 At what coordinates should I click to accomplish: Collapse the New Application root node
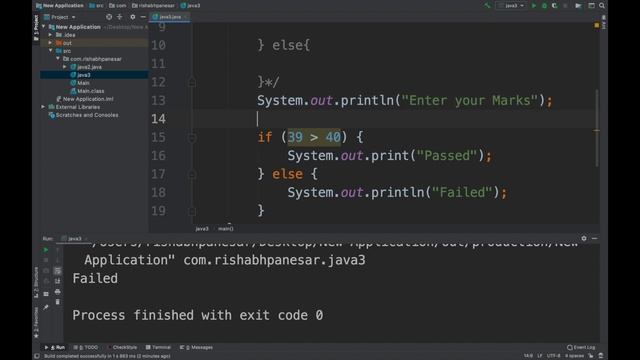(x=44, y=27)
